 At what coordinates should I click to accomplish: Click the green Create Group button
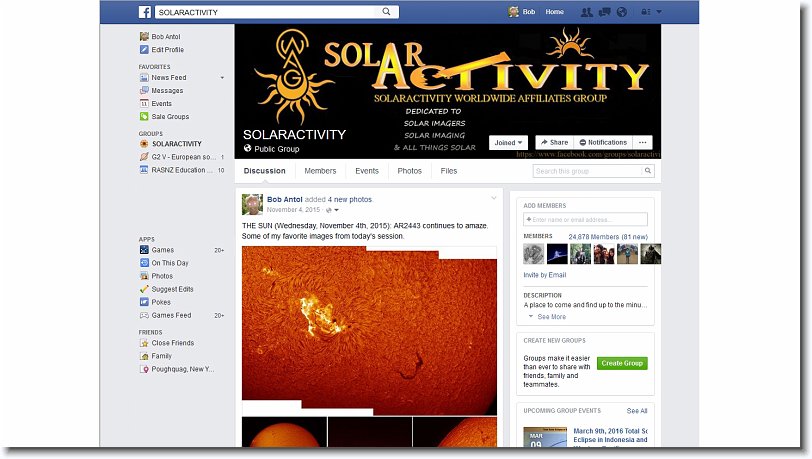coord(622,363)
